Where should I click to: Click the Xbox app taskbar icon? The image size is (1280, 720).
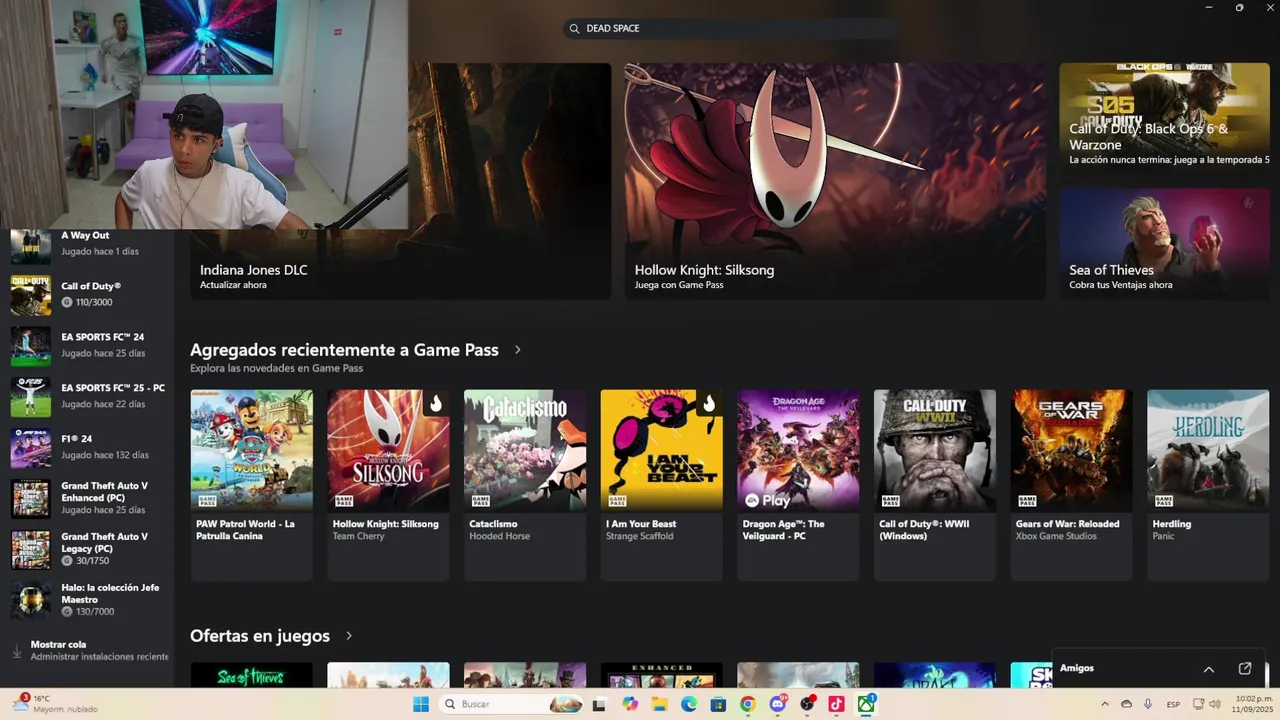[866, 704]
